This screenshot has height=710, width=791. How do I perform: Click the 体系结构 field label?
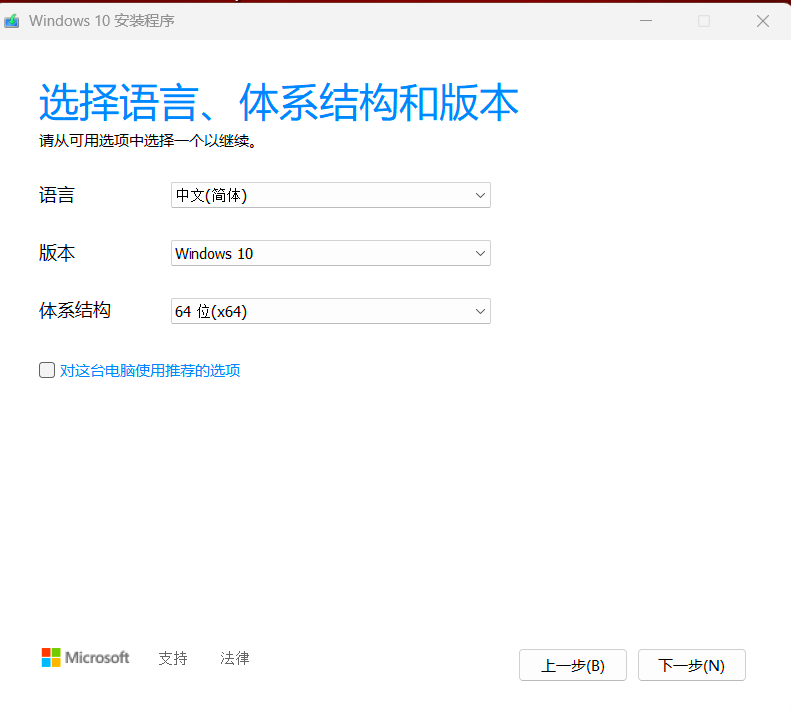[x=75, y=310]
